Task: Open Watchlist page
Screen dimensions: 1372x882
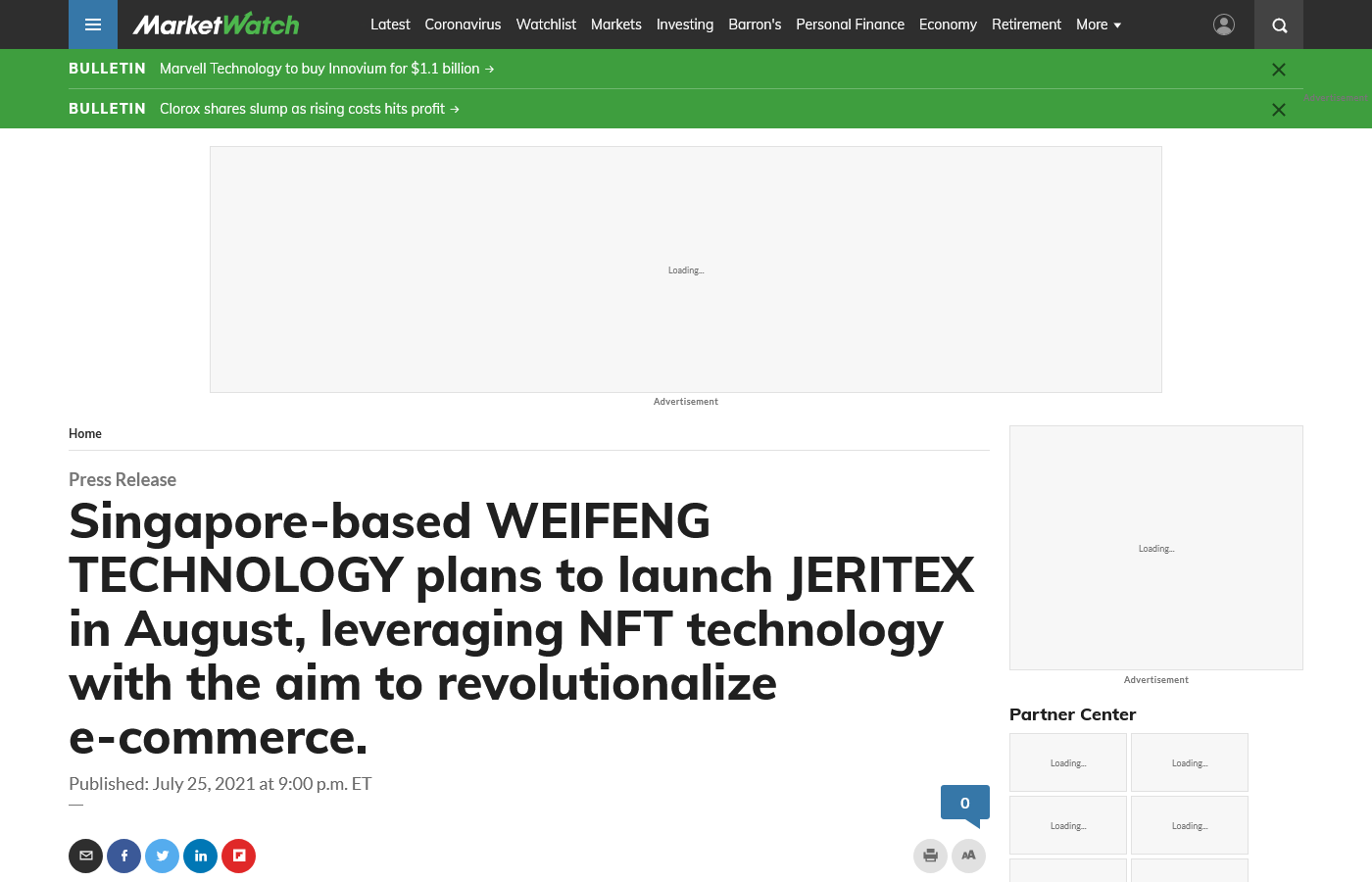Action: click(546, 24)
